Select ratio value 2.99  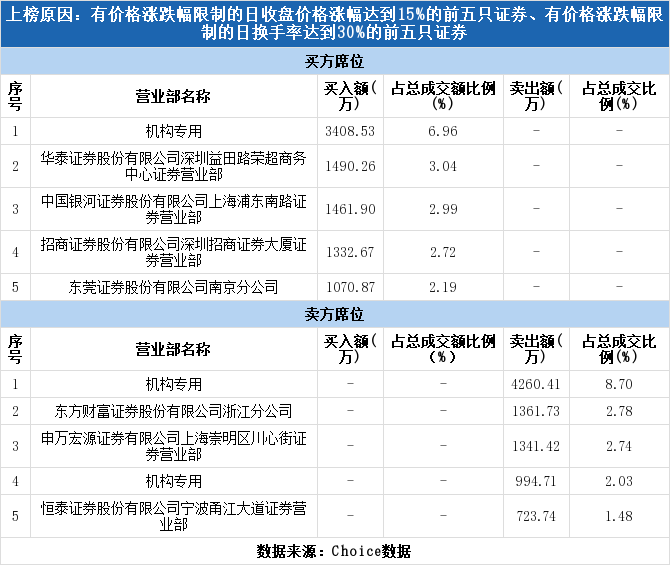tap(443, 209)
